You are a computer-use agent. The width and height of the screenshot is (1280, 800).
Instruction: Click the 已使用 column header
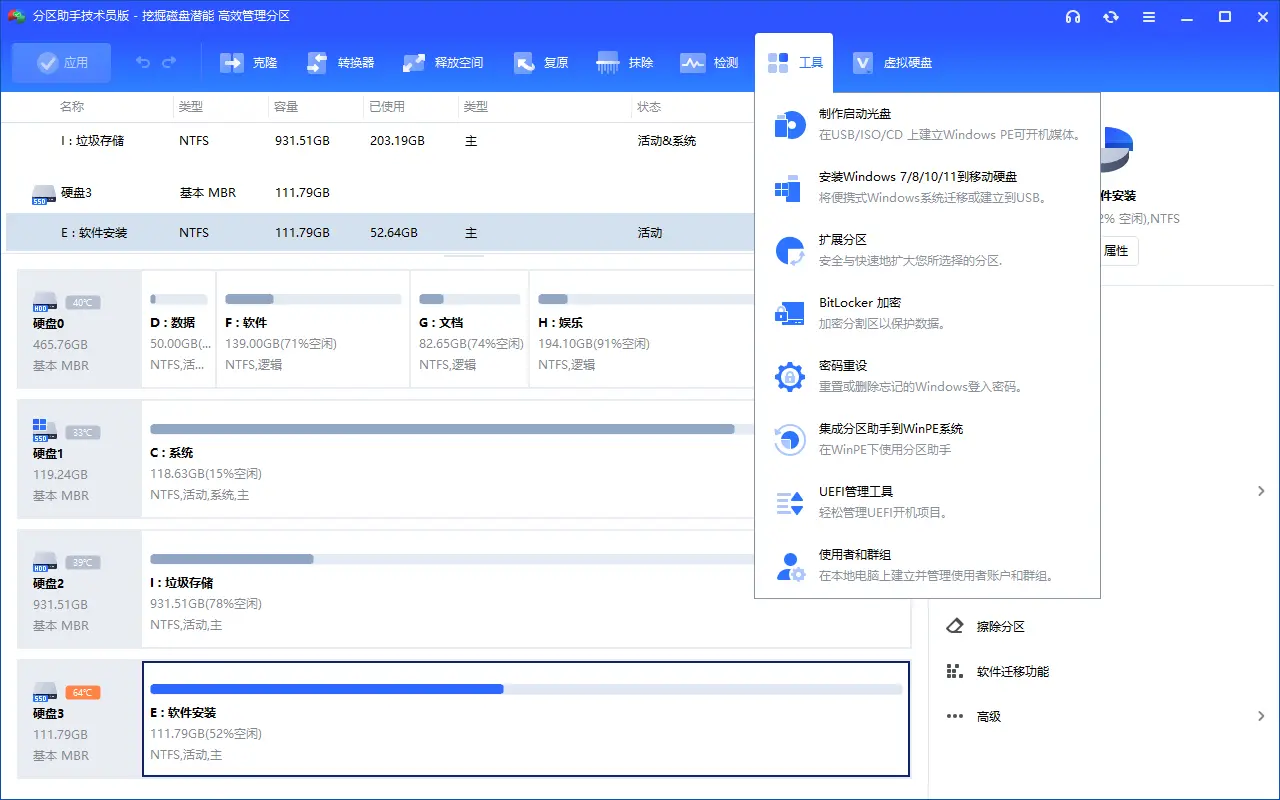(387, 107)
